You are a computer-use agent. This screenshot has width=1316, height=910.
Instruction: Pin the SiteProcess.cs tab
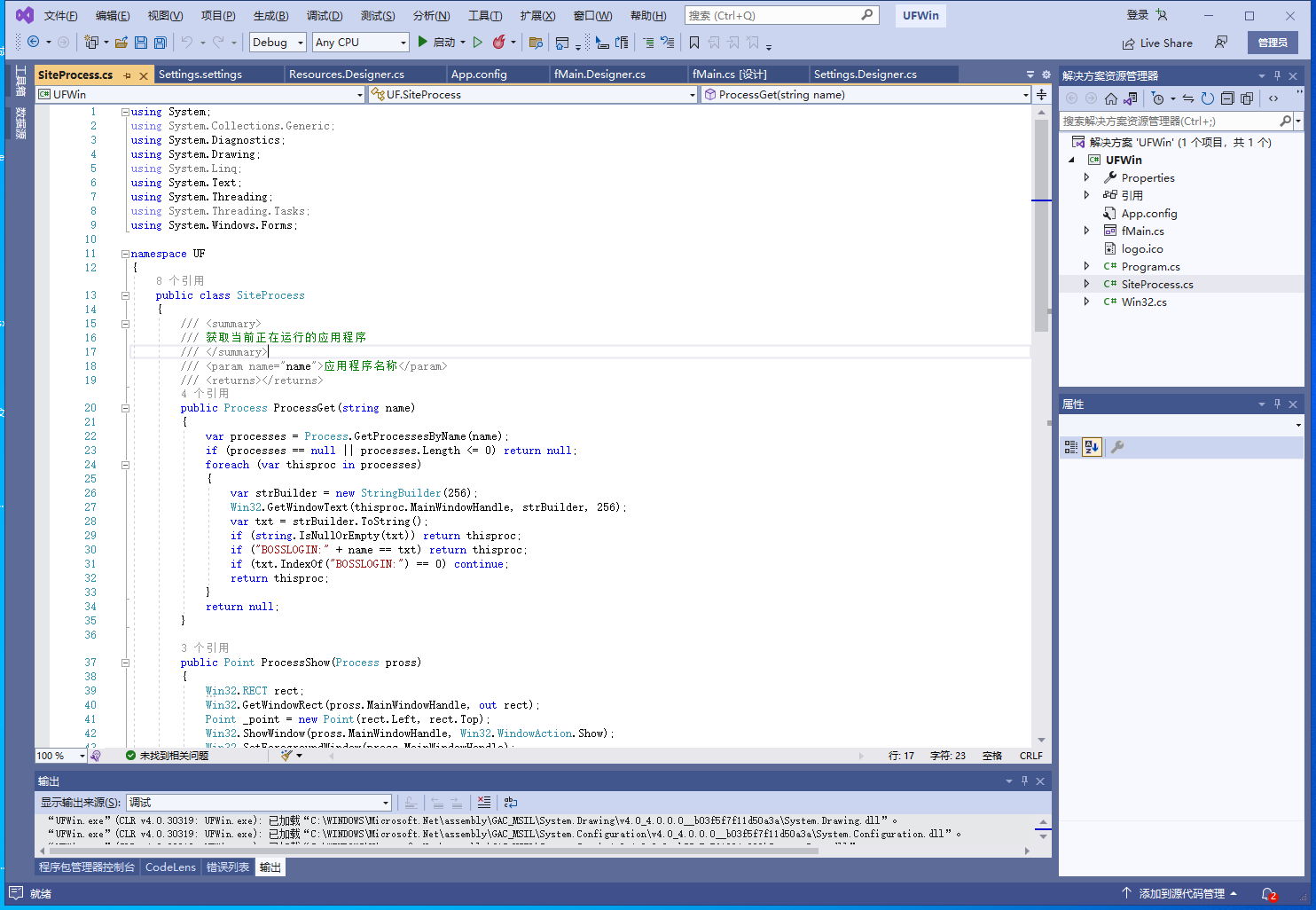coord(128,75)
